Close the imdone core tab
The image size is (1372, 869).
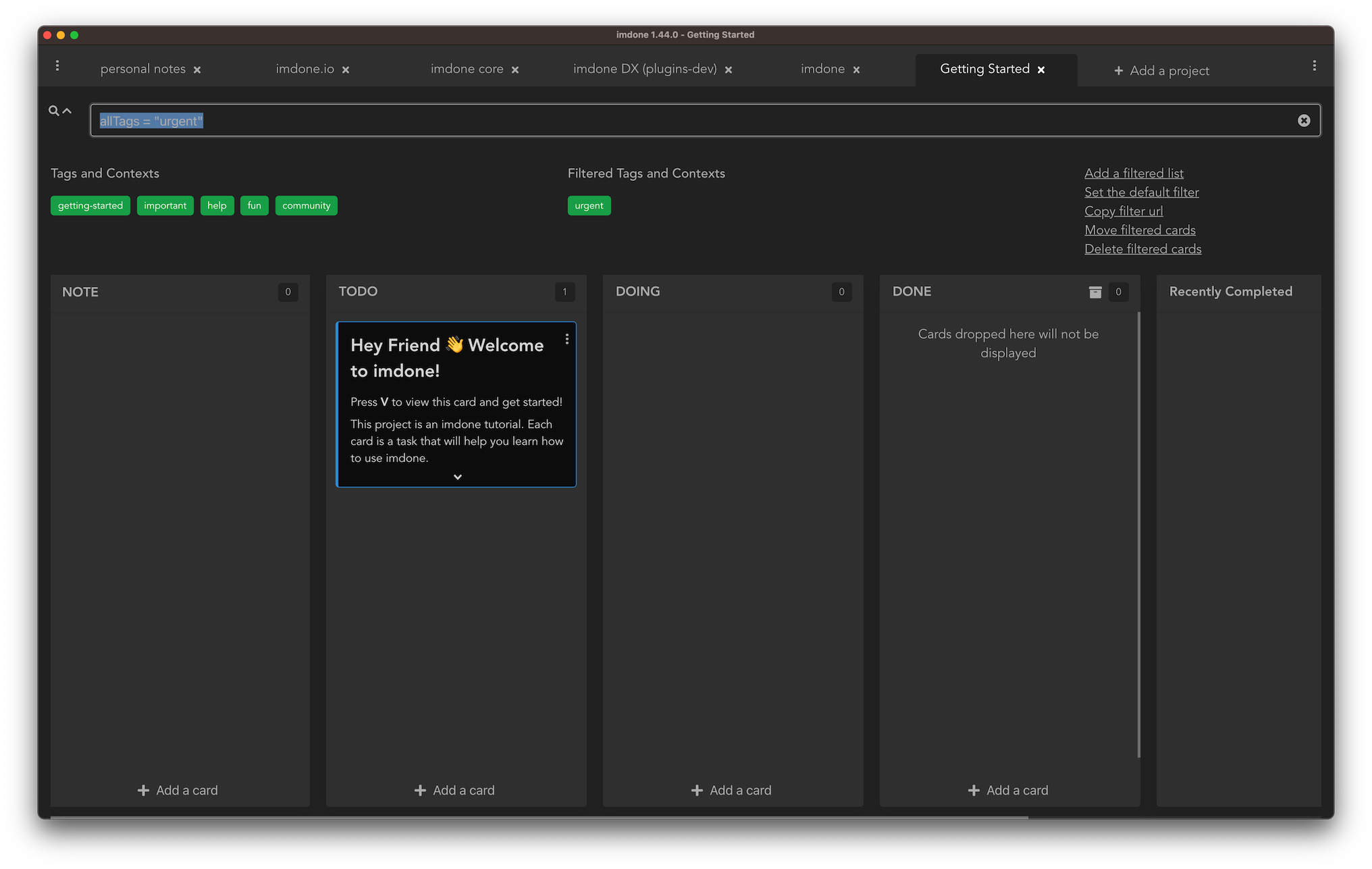pyautogui.click(x=515, y=70)
